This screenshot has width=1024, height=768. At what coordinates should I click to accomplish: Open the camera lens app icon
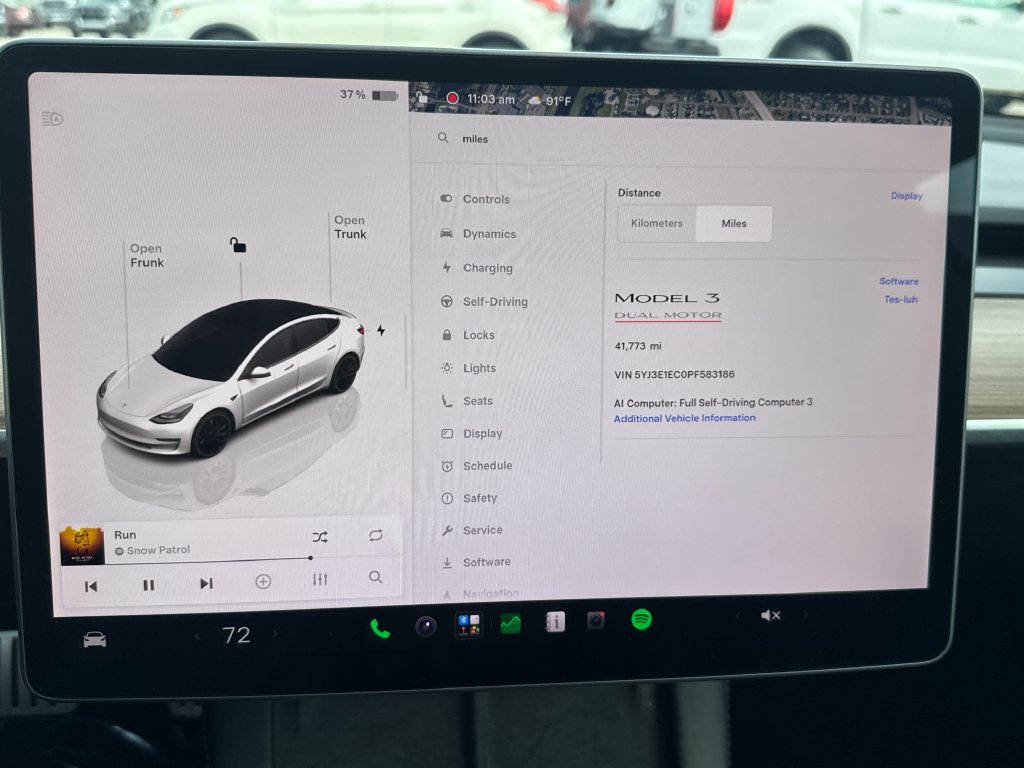click(x=426, y=627)
